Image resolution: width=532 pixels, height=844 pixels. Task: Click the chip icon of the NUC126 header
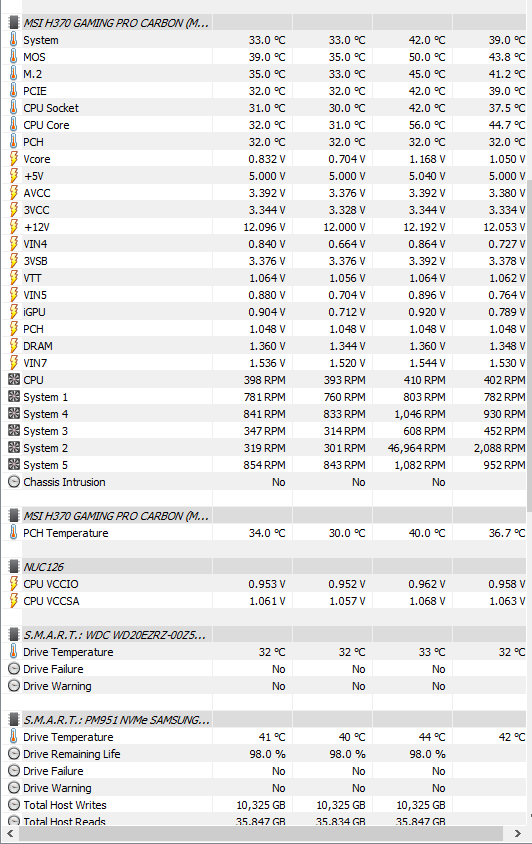(13, 567)
